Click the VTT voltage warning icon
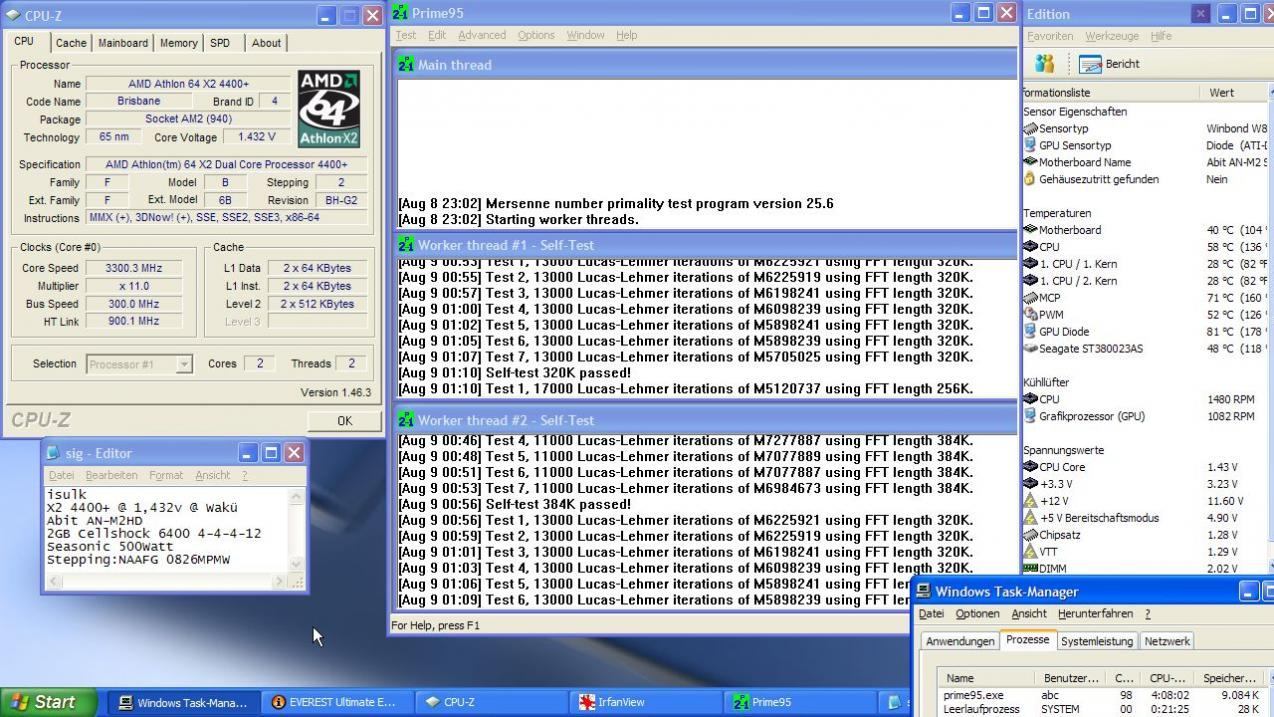The image size is (1274, 717). 1030,552
